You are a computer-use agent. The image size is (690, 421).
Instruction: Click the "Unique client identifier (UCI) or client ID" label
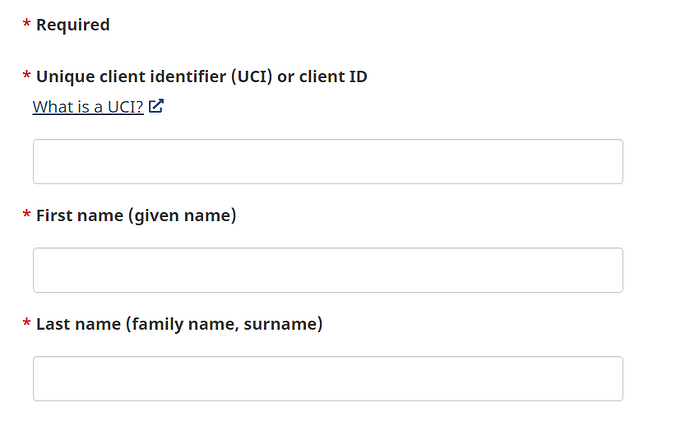201,76
